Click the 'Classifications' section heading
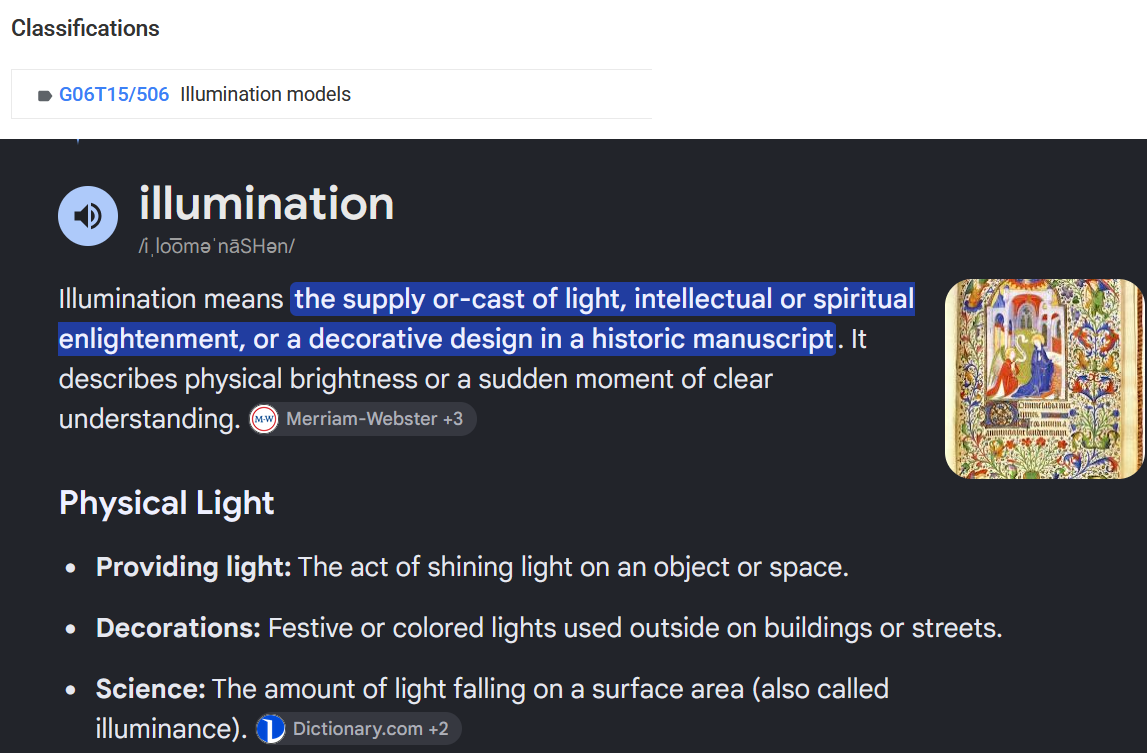Image resolution: width=1147 pixels, height=753 pixels. [85, 29]
